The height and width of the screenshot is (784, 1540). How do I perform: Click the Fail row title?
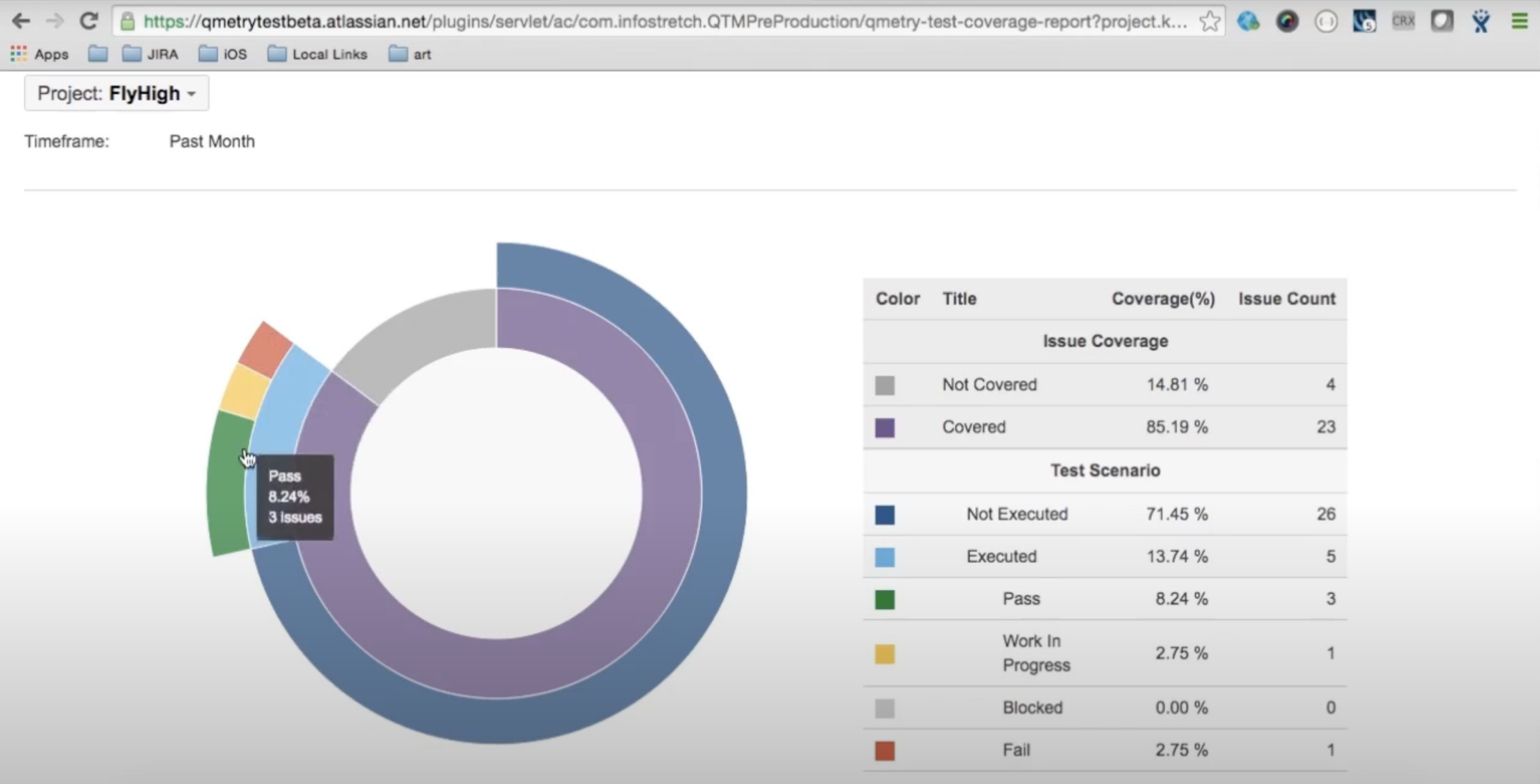[x=1016, y=750]
